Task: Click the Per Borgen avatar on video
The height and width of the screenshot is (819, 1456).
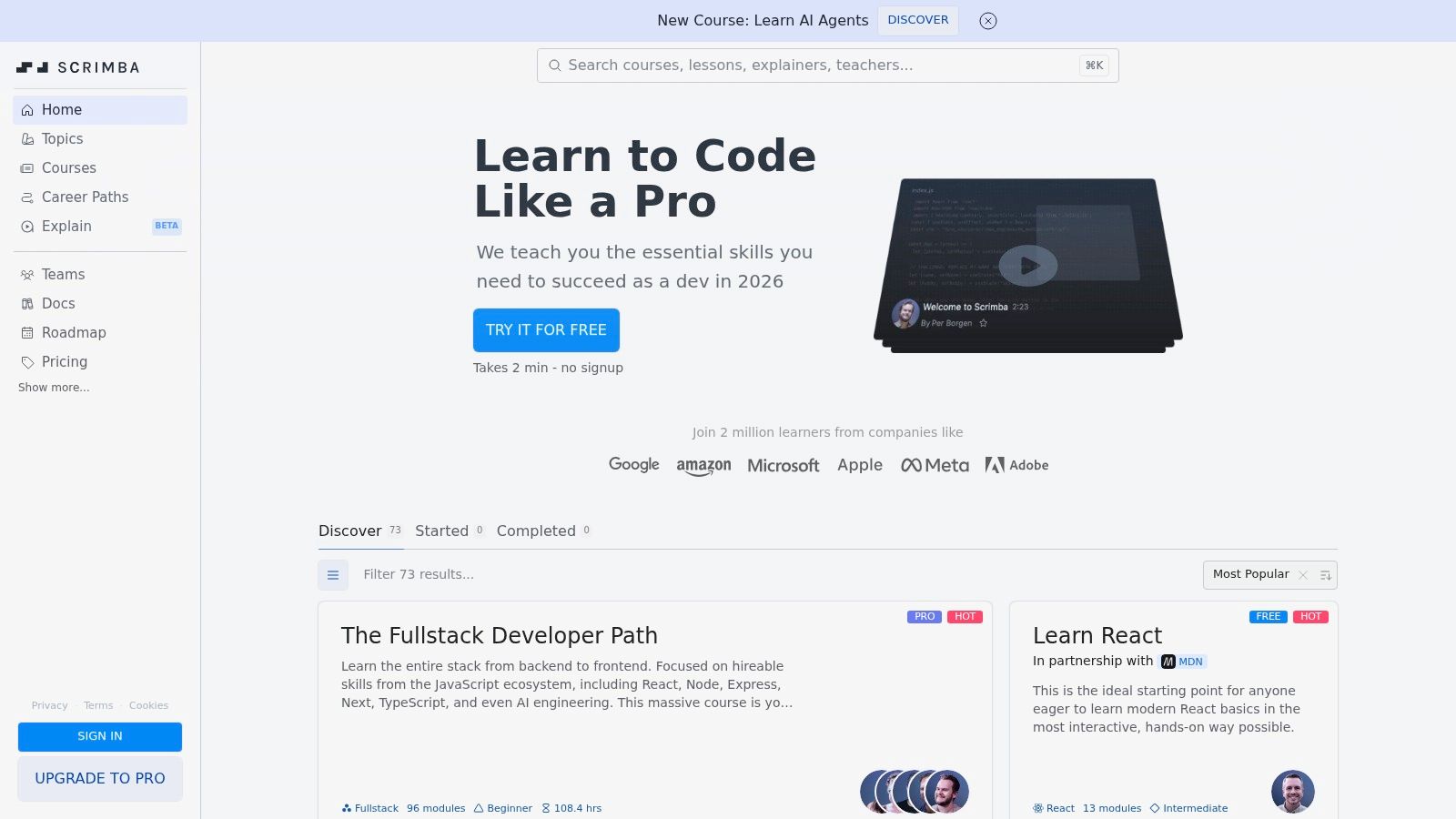Action: (905, 314)
